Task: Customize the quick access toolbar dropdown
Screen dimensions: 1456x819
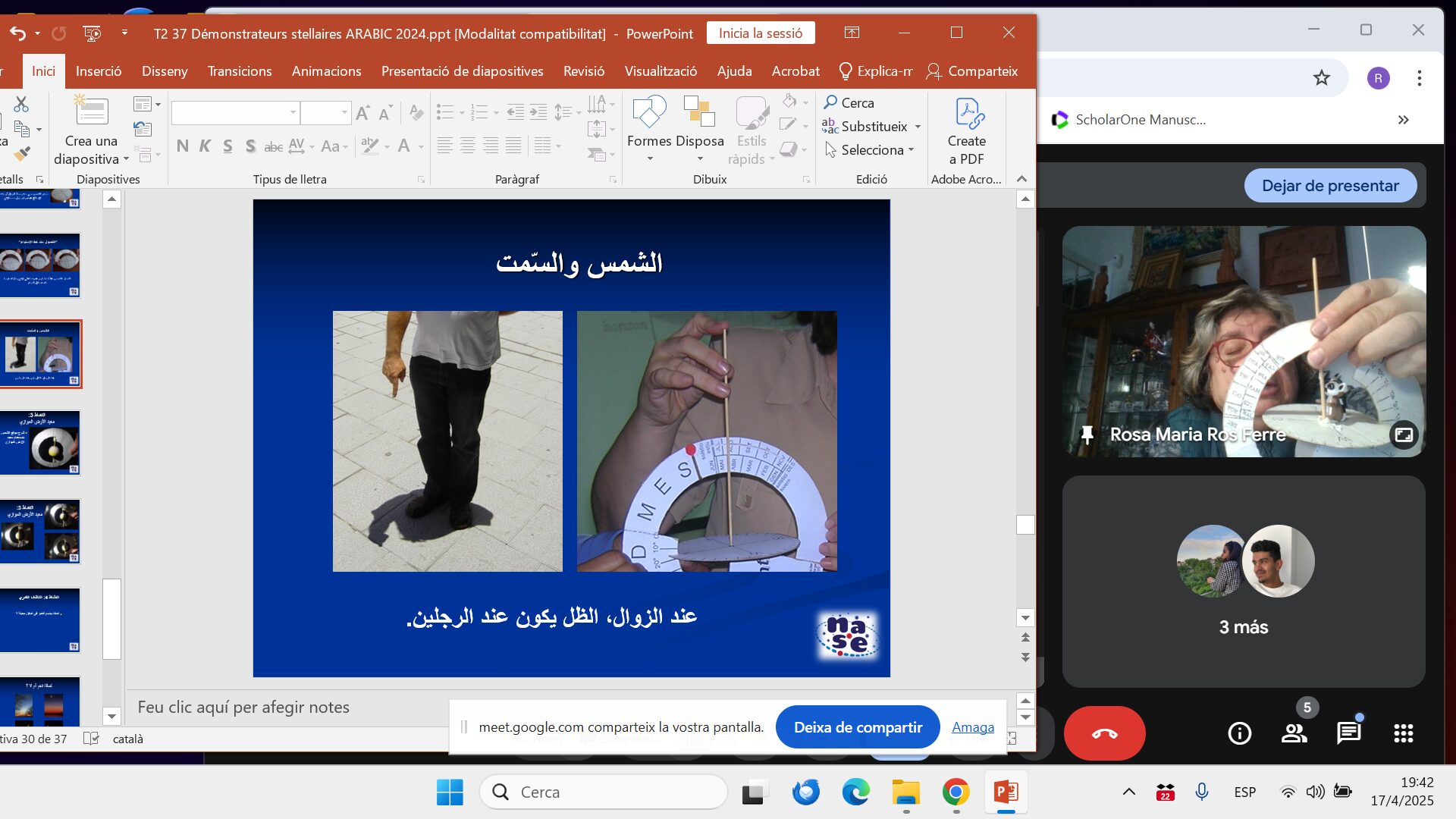Action: coord(124,33)
